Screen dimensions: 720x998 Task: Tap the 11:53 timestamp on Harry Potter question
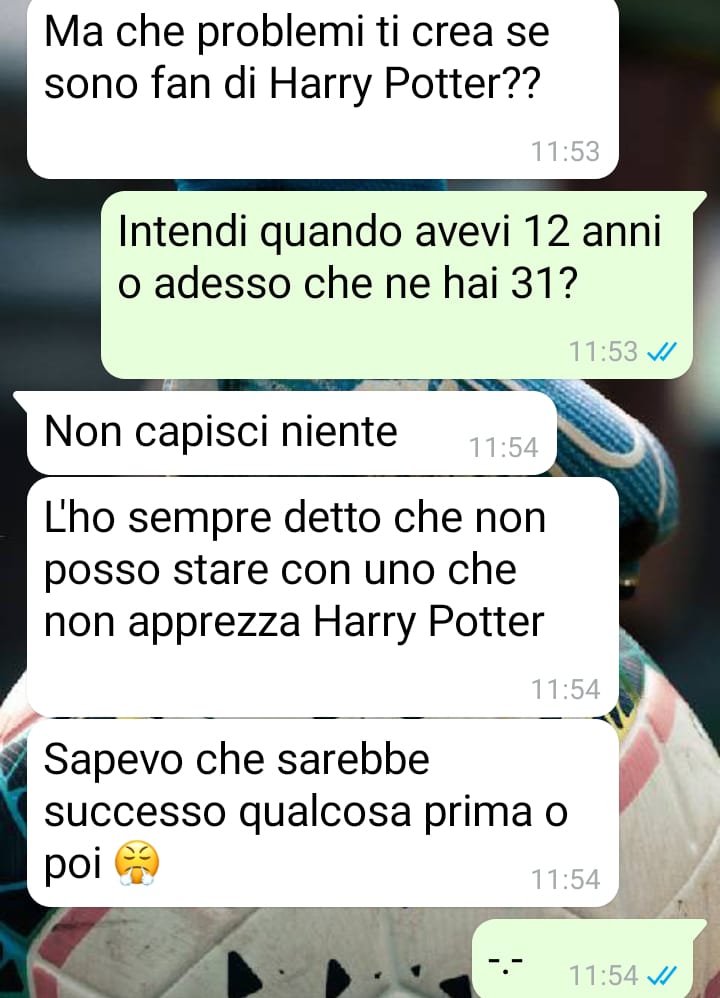point(565,151)
